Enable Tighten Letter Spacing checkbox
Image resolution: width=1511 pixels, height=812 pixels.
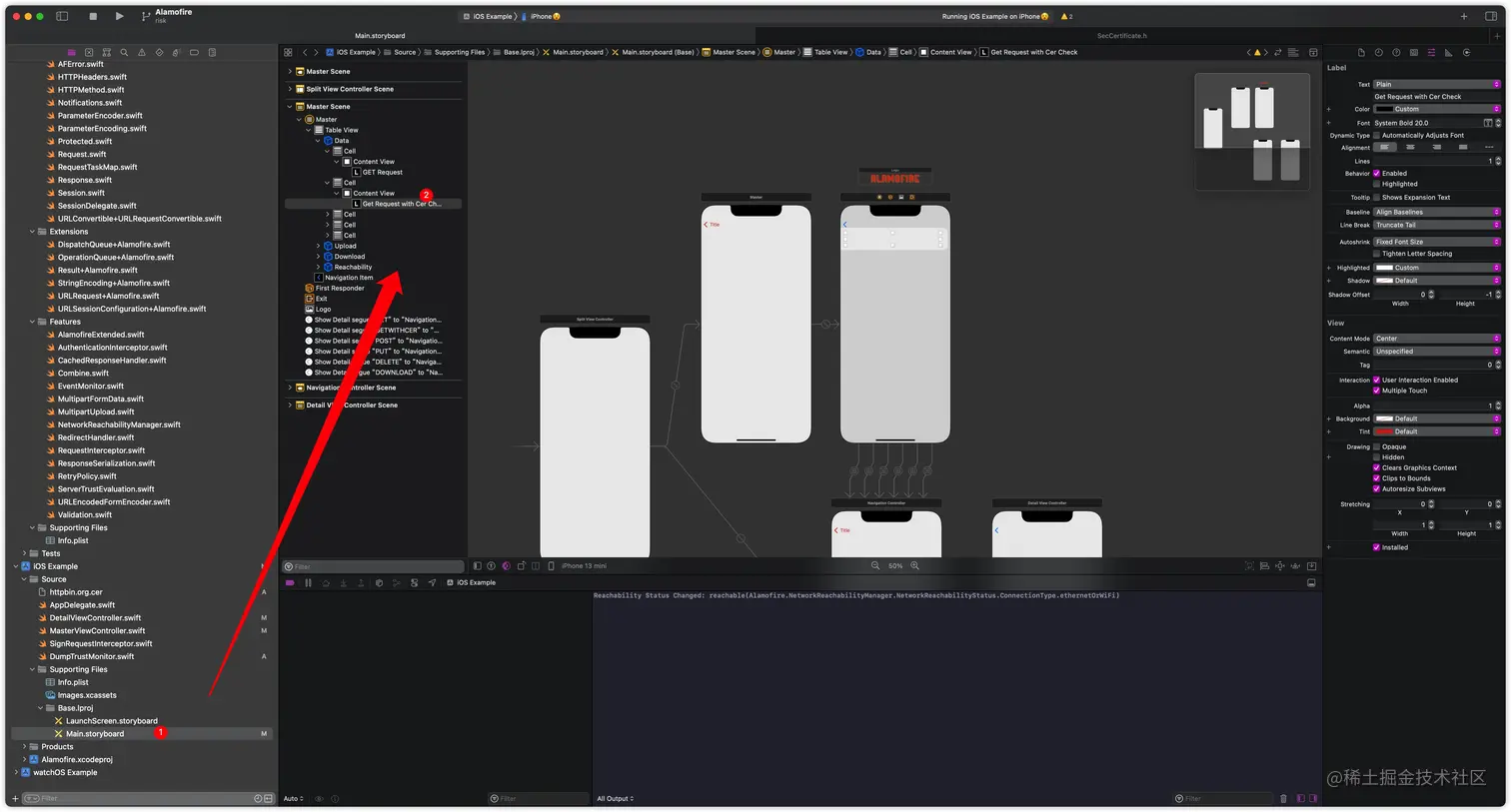(x=1376, y=254)
